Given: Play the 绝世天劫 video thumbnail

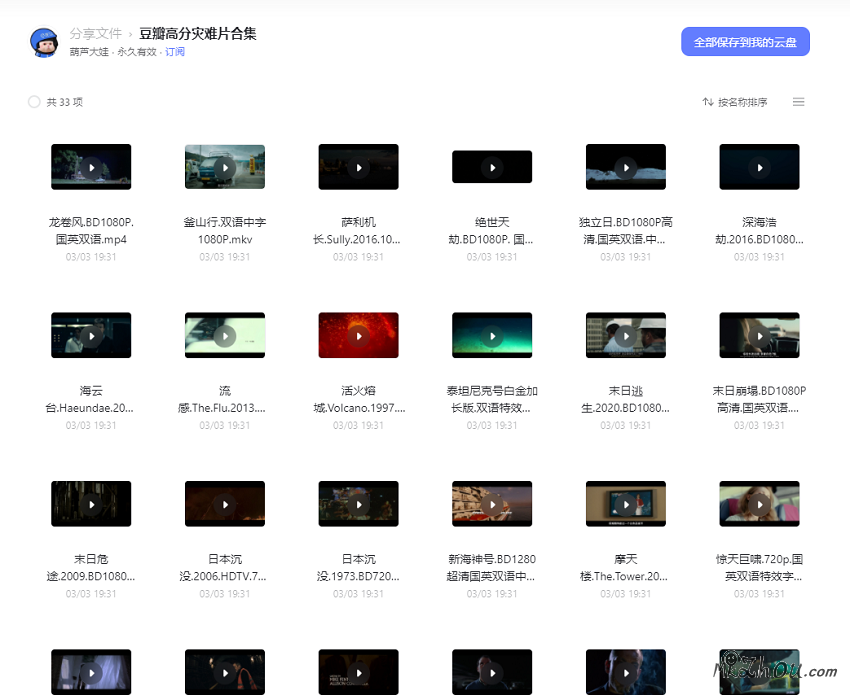Looking at the screenshot, I should point(492,167).
